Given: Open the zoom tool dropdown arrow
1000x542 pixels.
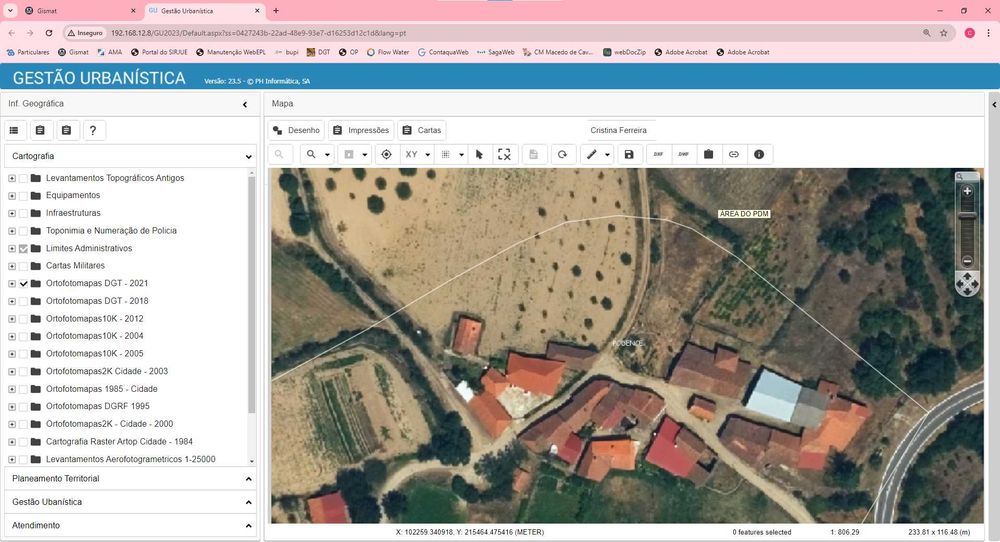Looking at the screenshot, I should pyautogui.click(x=327, y=154).
